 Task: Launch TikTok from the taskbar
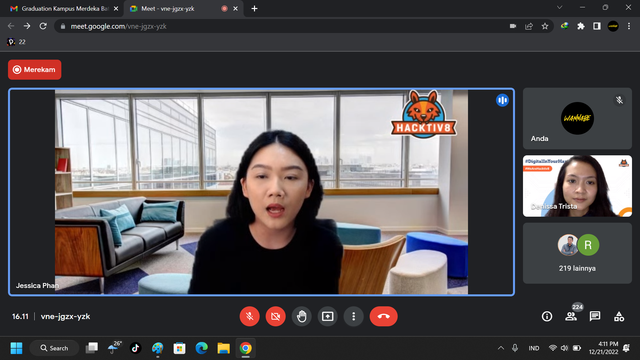(136, 348)
